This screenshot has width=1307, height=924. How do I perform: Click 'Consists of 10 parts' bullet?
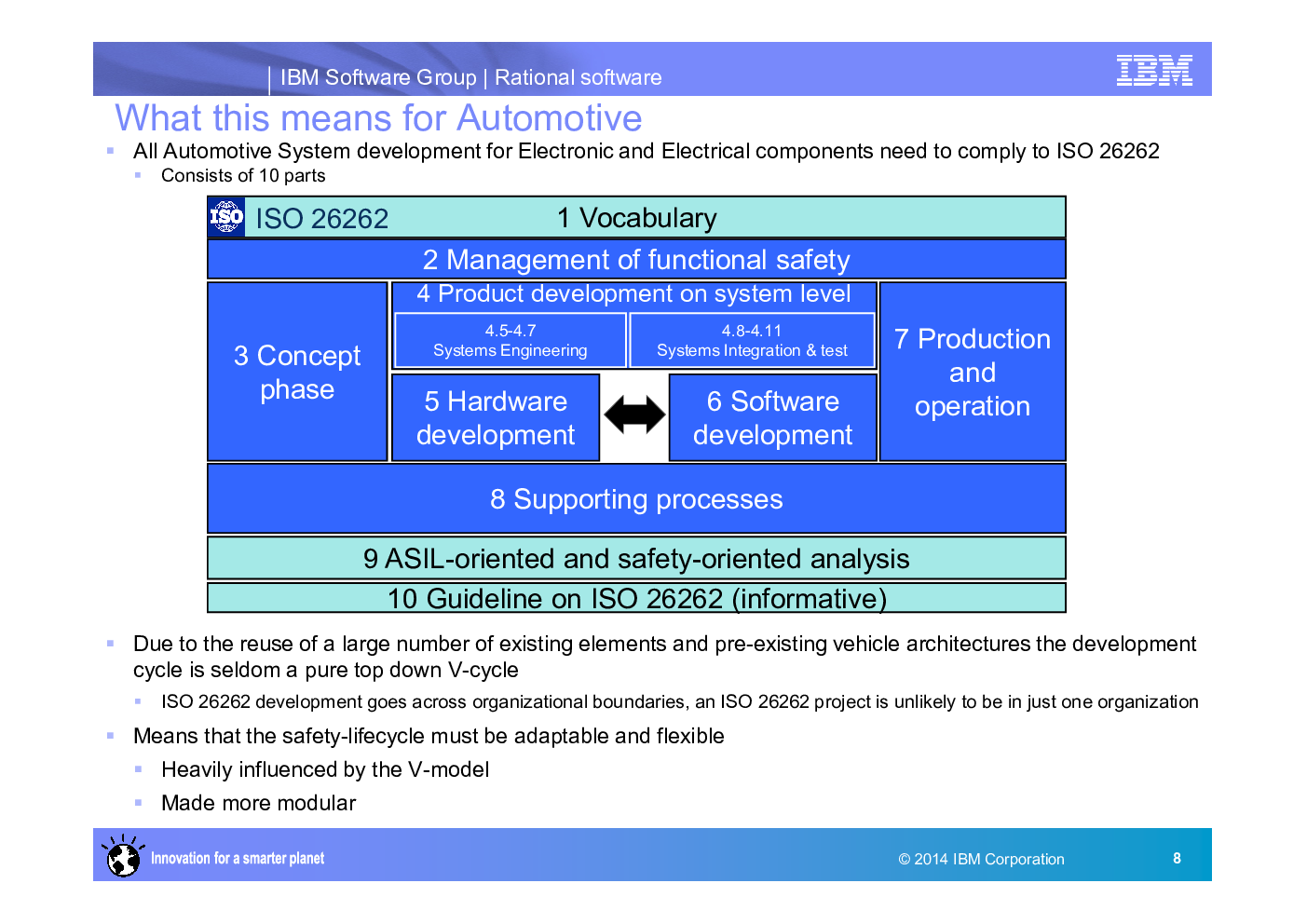[243, 175]
